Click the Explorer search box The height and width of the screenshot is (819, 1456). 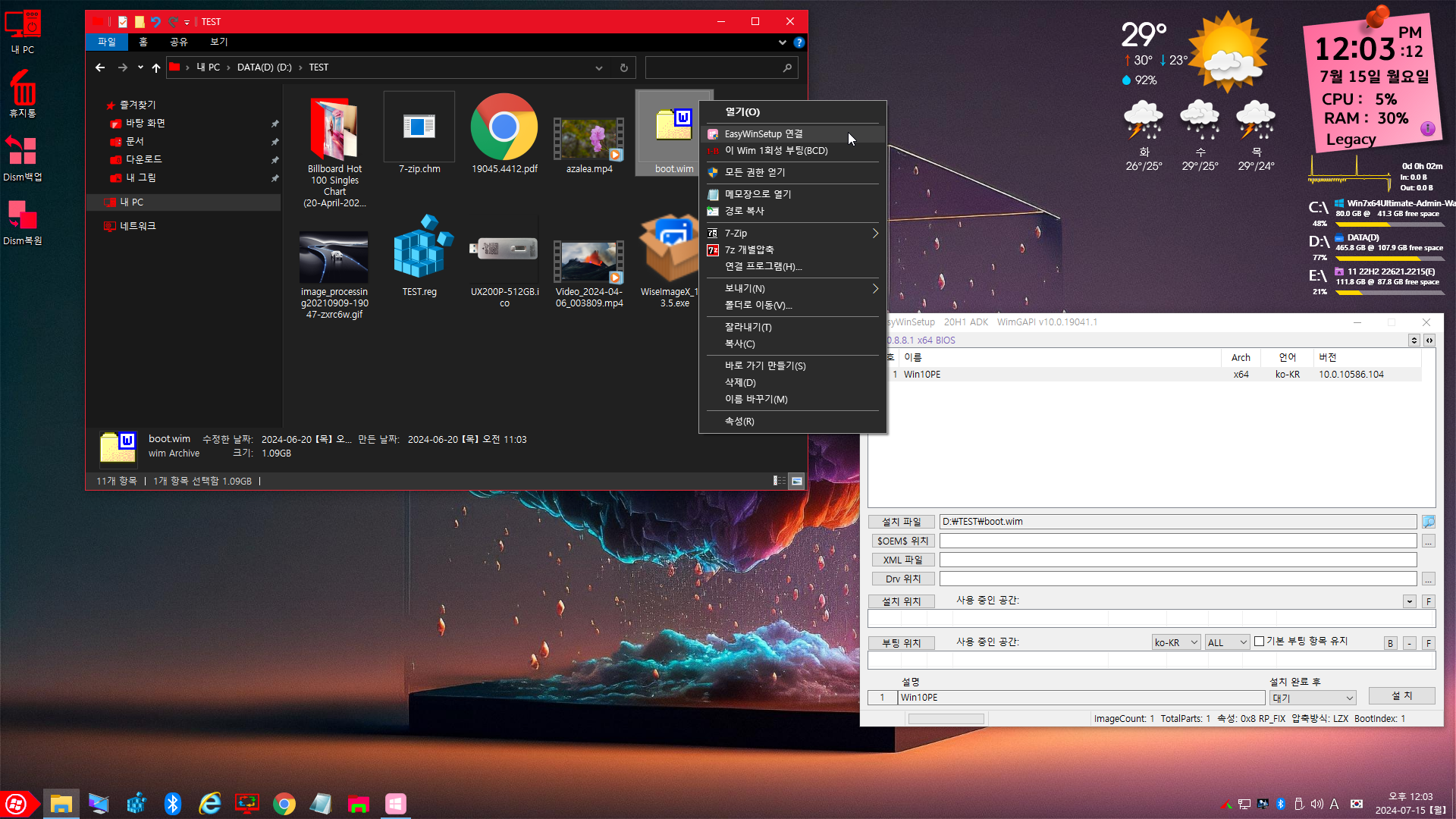[x=720, y=67]
